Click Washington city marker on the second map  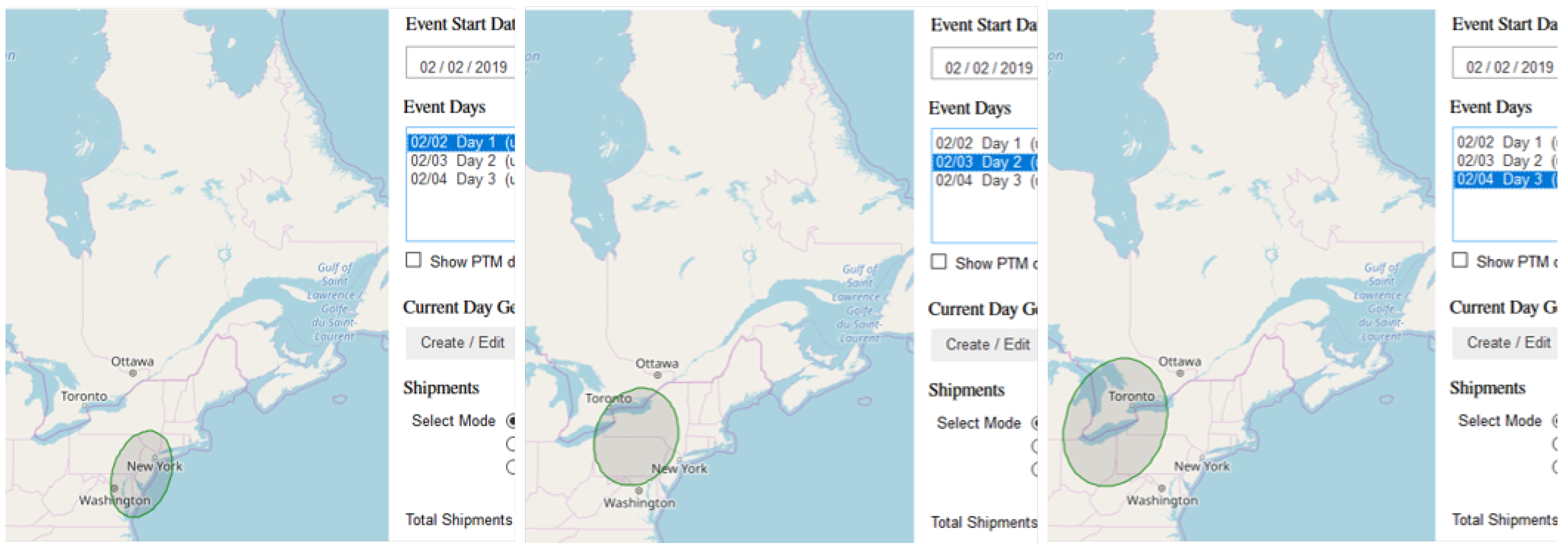638,491
